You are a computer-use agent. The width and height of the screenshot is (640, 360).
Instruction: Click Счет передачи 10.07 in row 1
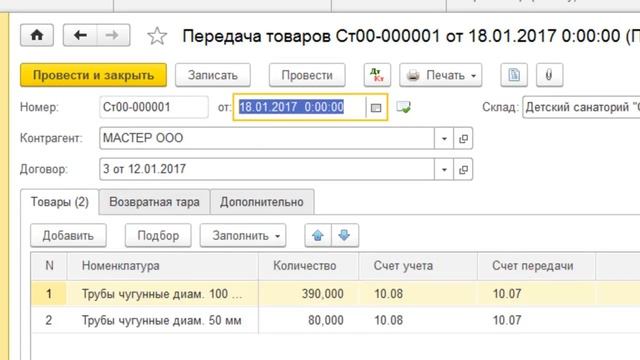point(536,294)
